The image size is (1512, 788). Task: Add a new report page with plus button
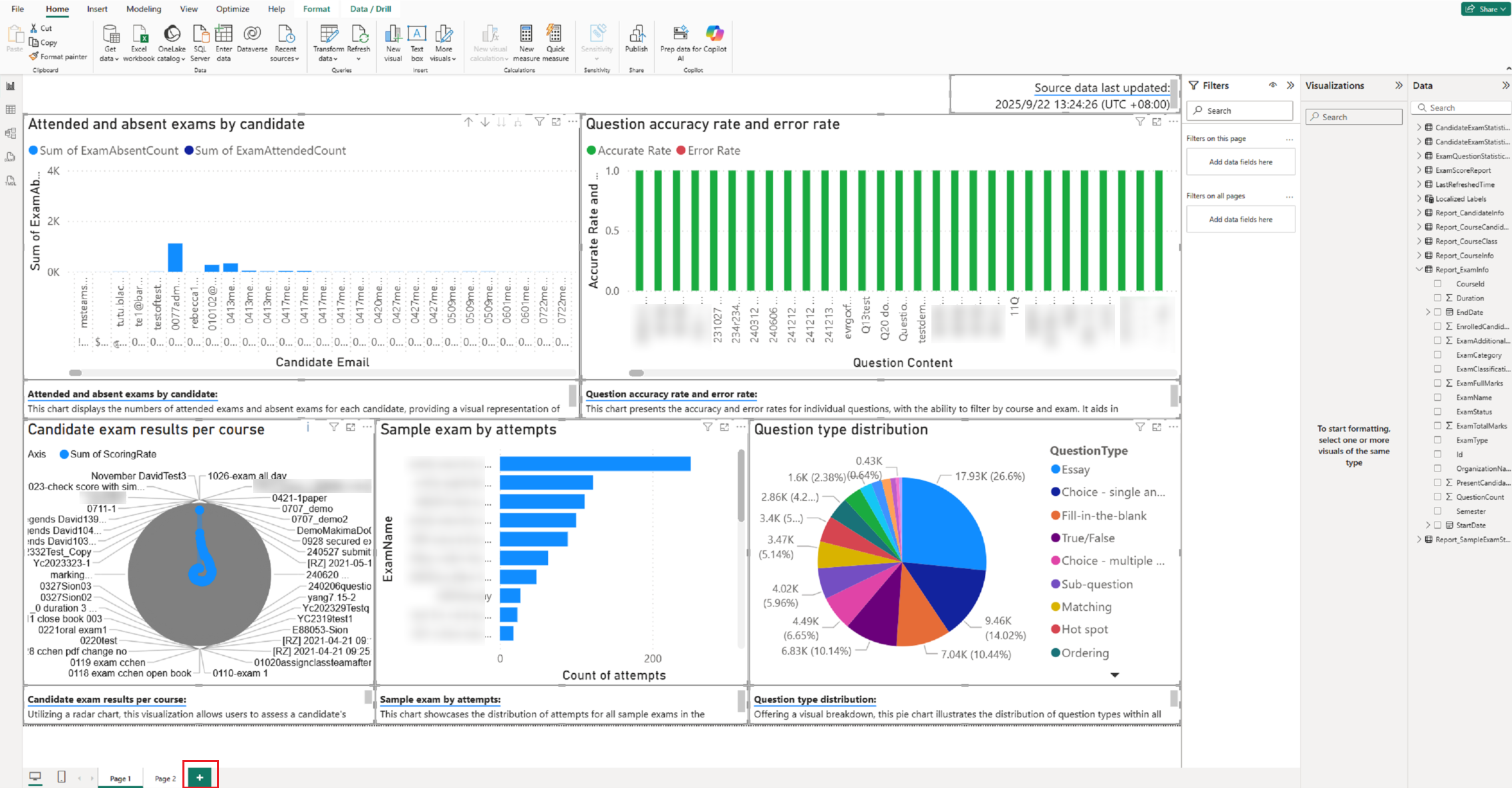coord(200,777)
